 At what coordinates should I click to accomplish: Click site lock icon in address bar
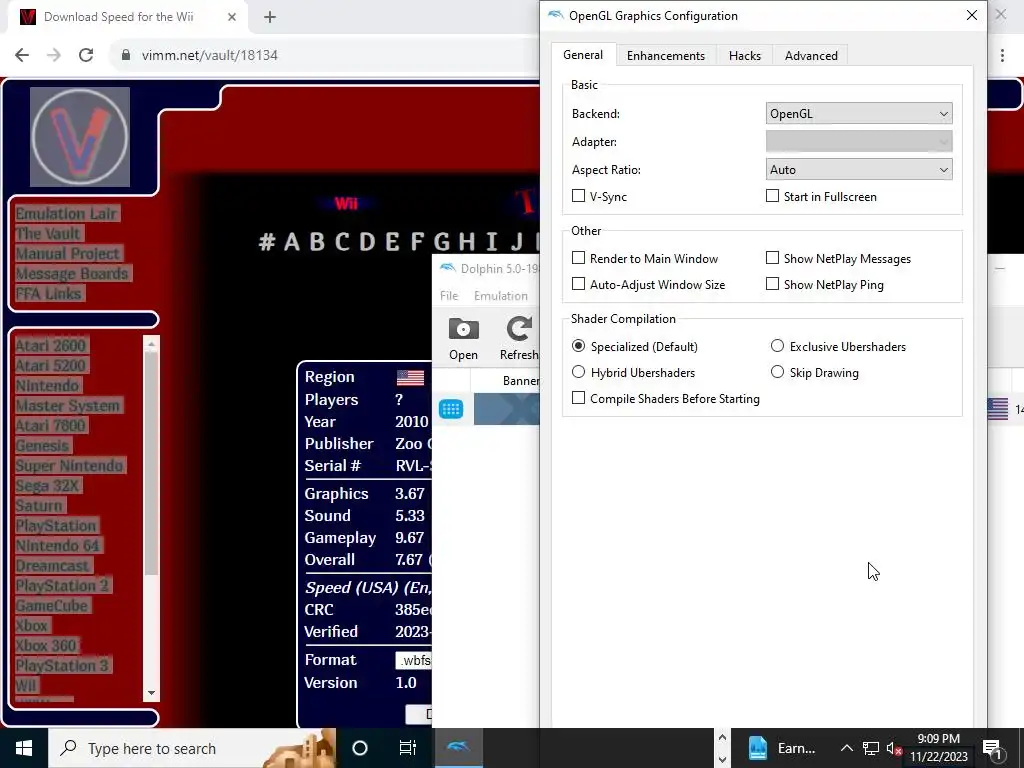coord(126,55)
